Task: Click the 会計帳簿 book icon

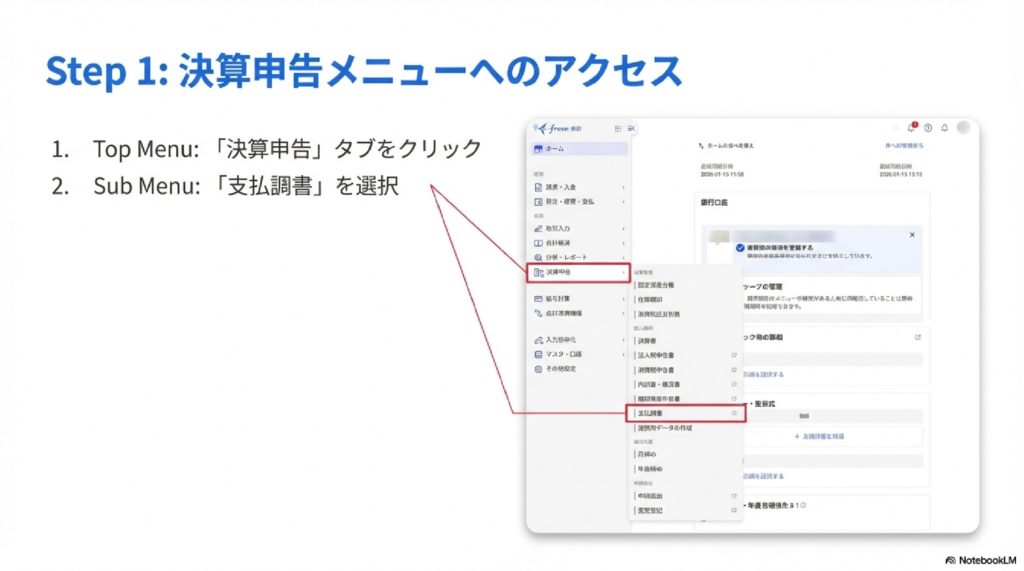Action: pyautogui.click(x=538, y=243)
